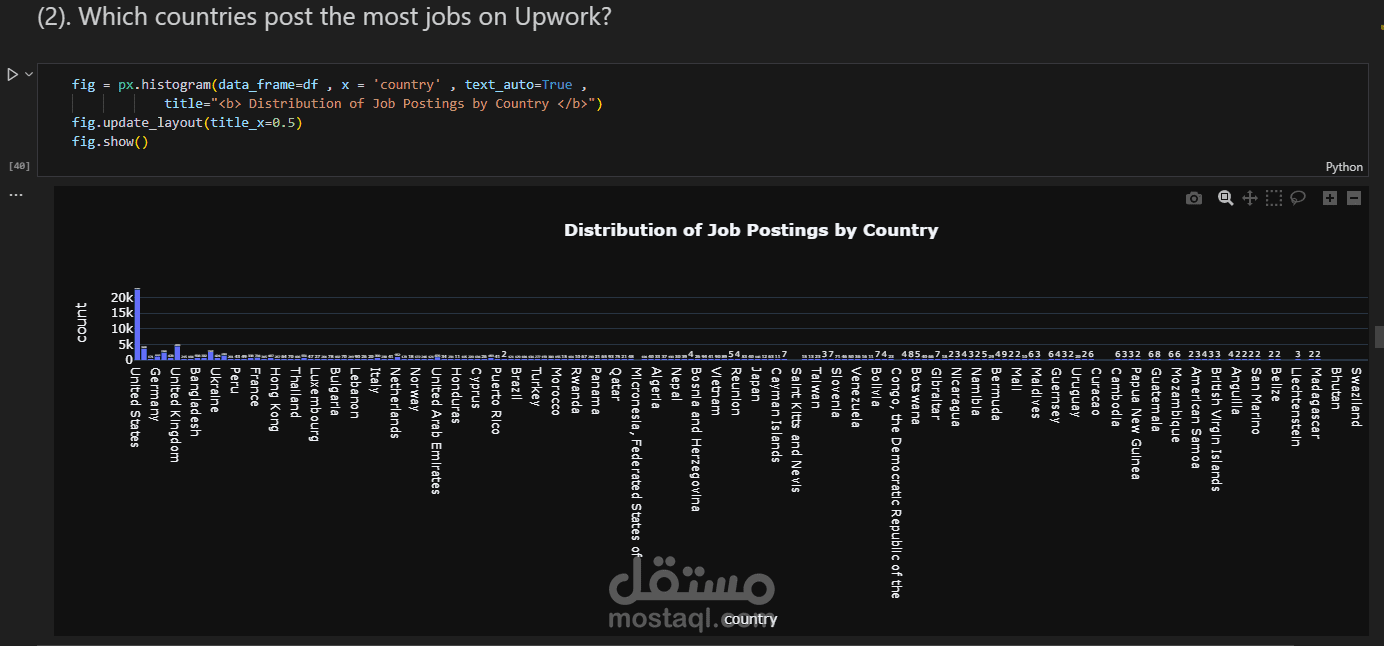This screenshot has width=1384, height=646.
Task: Activate the Lasso Select tool
Action: (1297, 198)
